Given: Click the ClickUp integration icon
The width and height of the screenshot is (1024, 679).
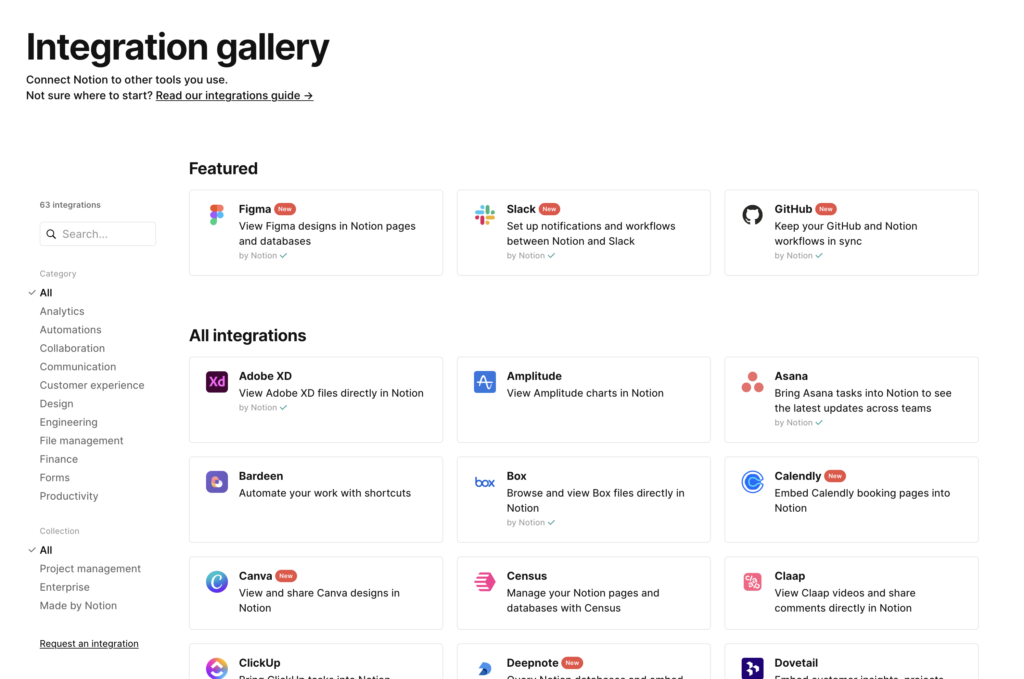Looking at the screenshot, I should point(216,667).
